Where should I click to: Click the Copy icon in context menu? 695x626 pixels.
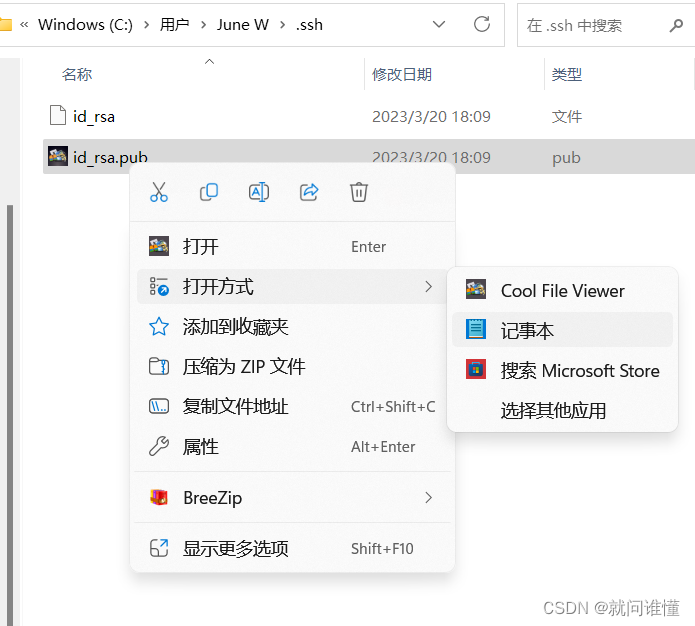coord(209,192)
